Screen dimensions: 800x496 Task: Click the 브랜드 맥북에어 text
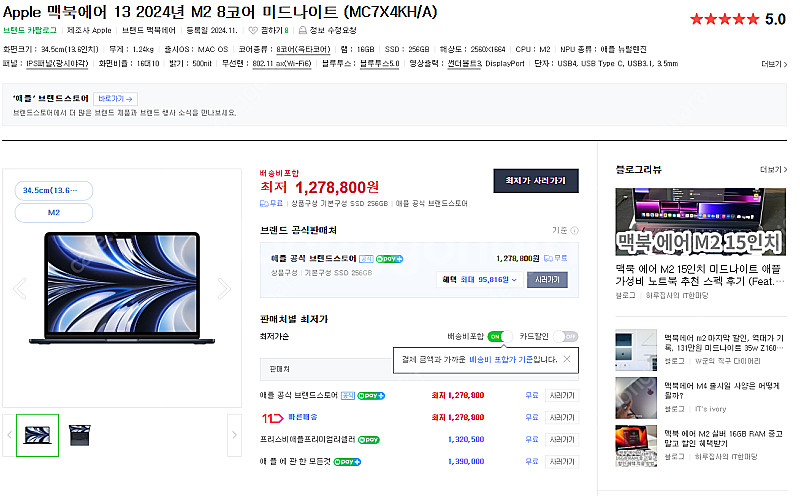coord(148,31)
